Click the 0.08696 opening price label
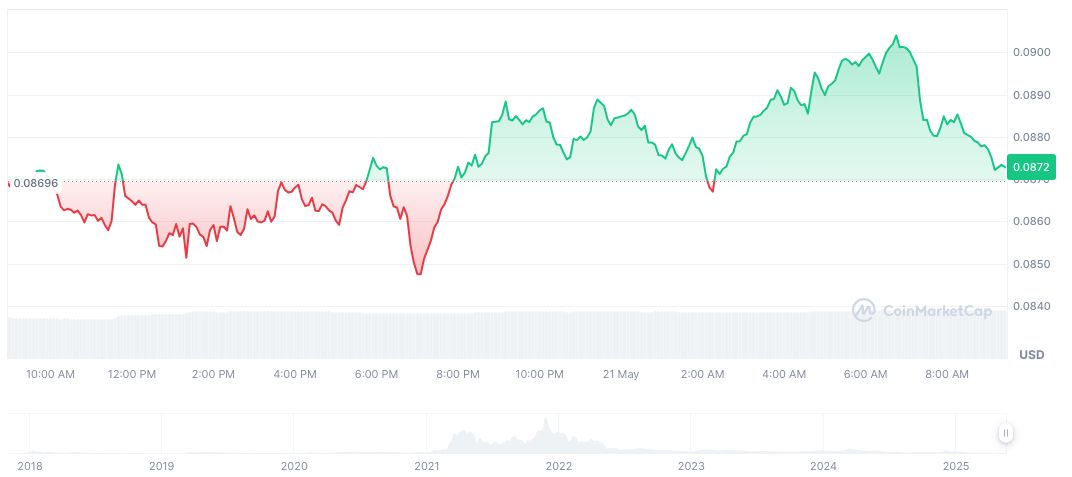This screenshot has width=1072, height=477. coord(36,184)
